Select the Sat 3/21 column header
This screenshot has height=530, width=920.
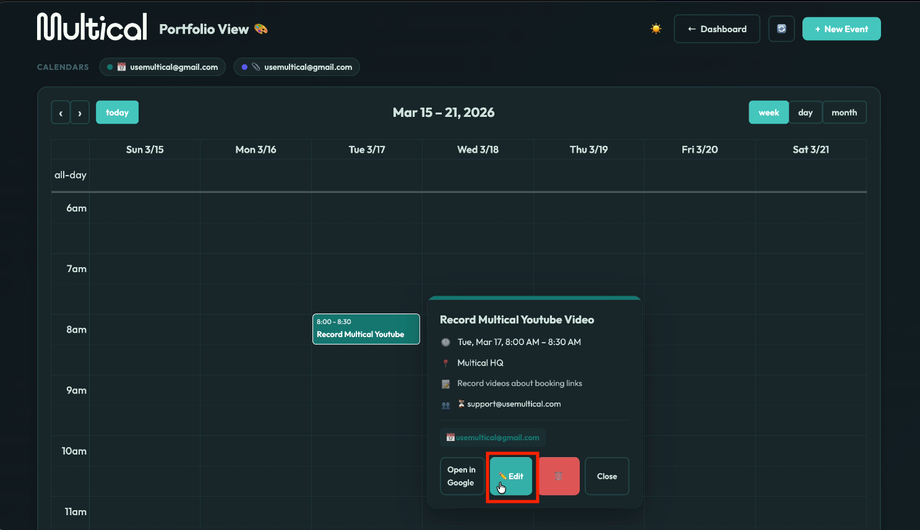(x=811, y=150)
